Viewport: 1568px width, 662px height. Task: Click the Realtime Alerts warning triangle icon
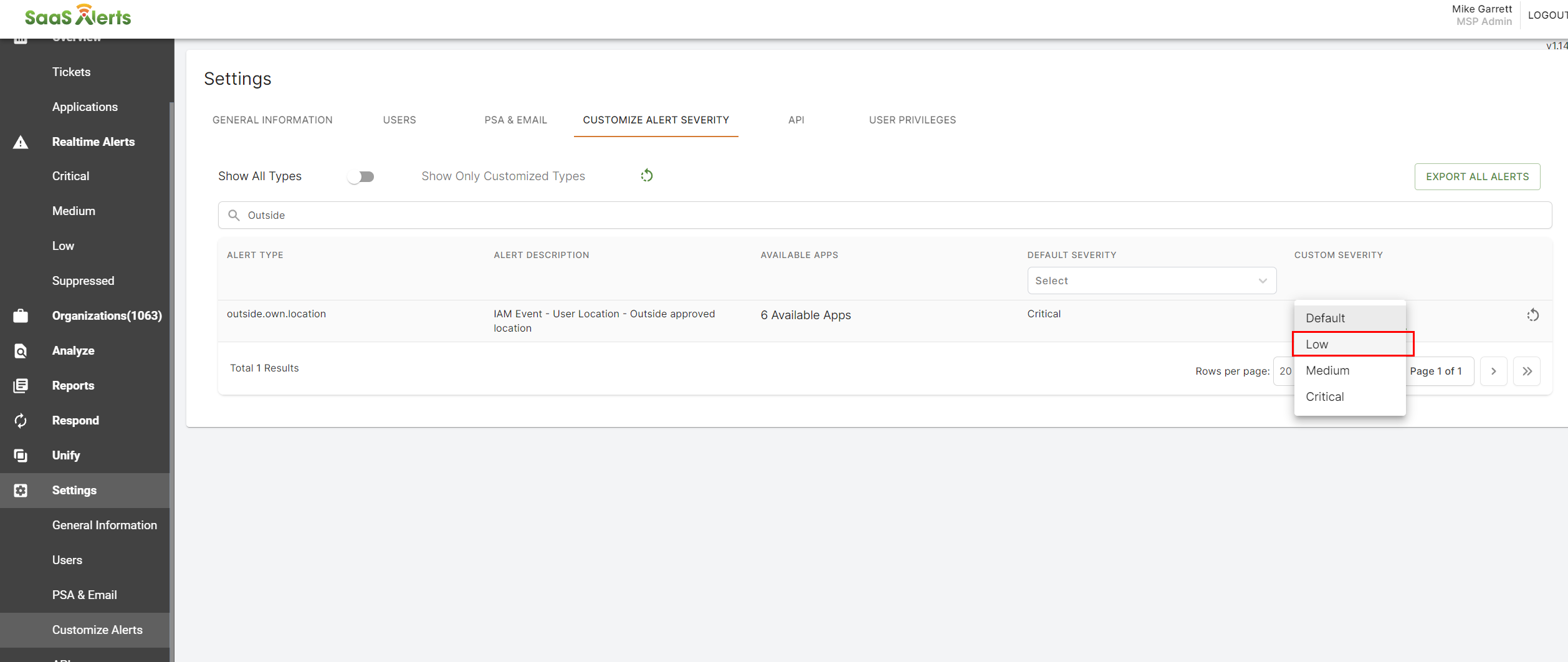(21, 142)
